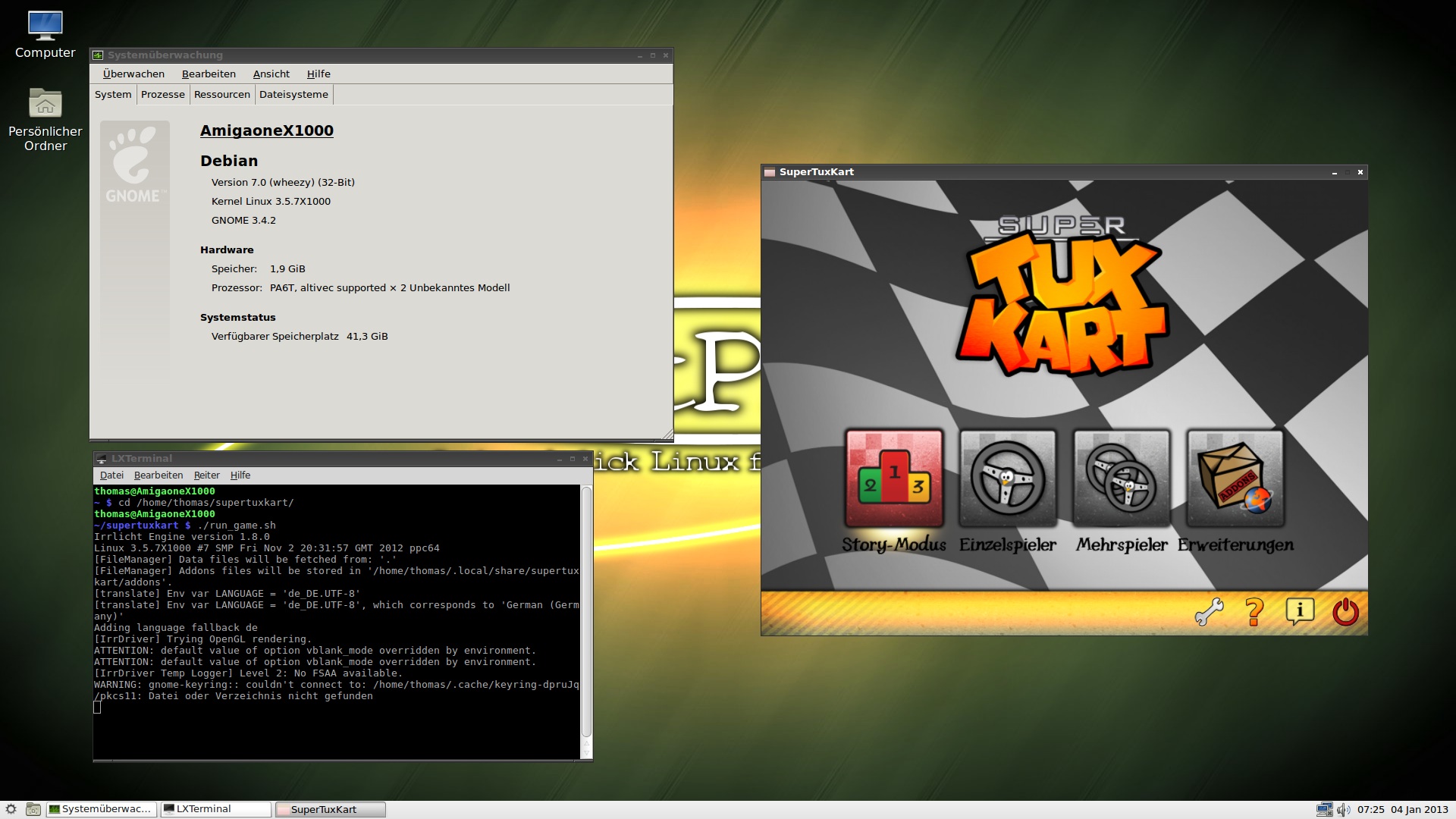
Task: Open Bearbeiten menu in Systemüberwachung
Action: click(209, 74)
